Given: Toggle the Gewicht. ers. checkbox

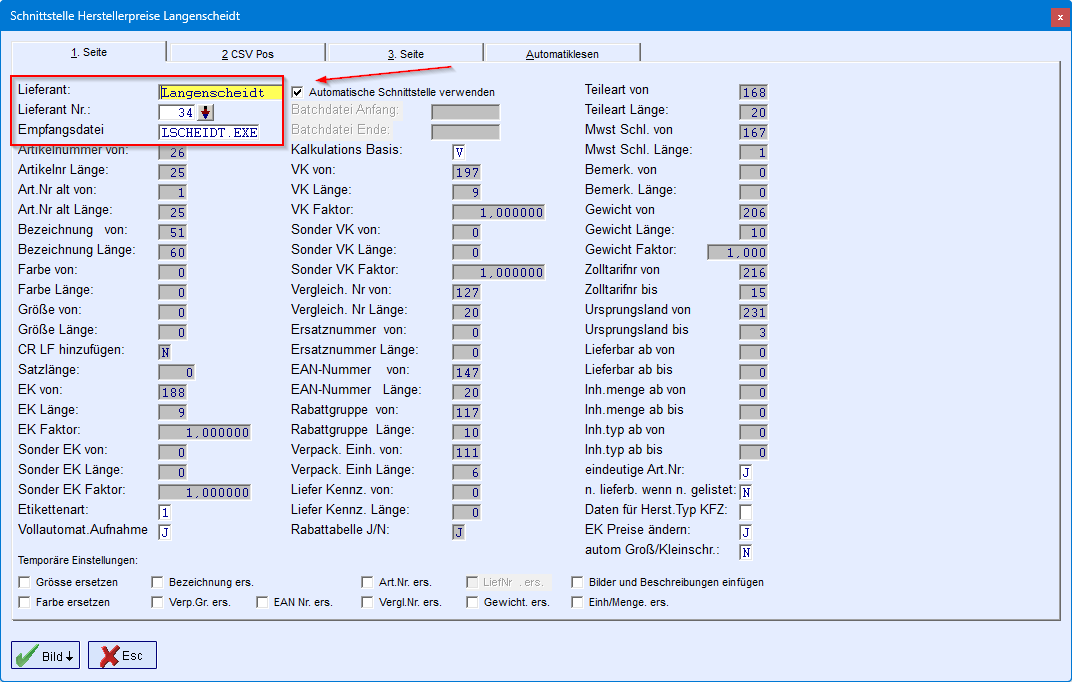Looking at the screenshot, I should 472,602.
